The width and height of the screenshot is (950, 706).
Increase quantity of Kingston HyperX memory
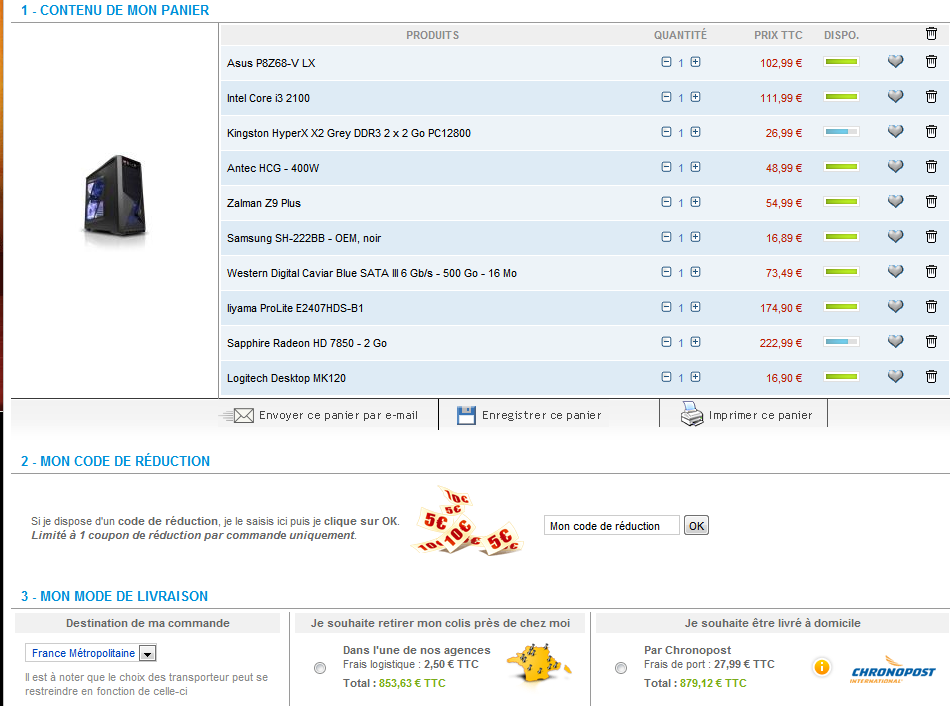click(x=695, y=132)
